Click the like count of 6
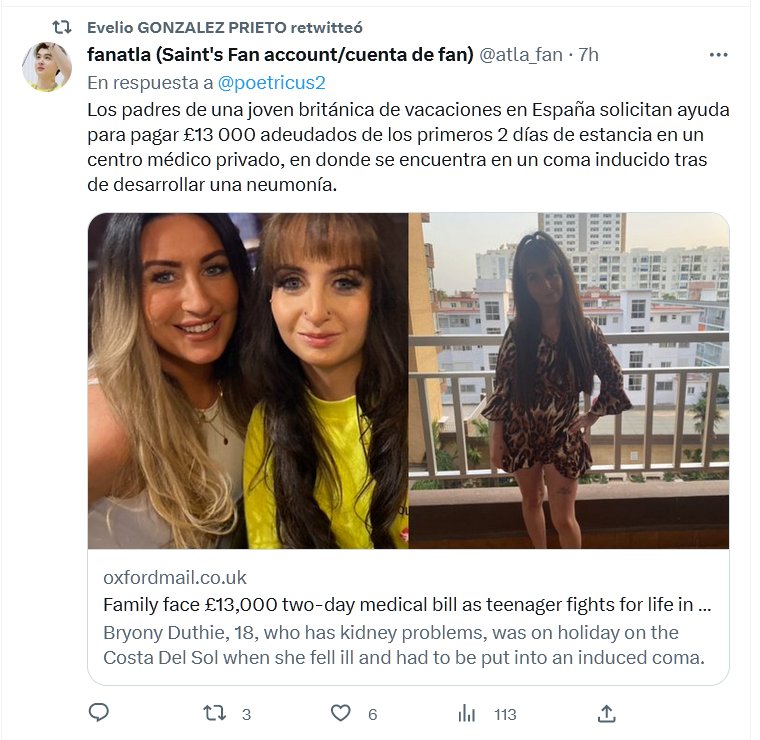This screenshot has width=760, height=740. 372,714
